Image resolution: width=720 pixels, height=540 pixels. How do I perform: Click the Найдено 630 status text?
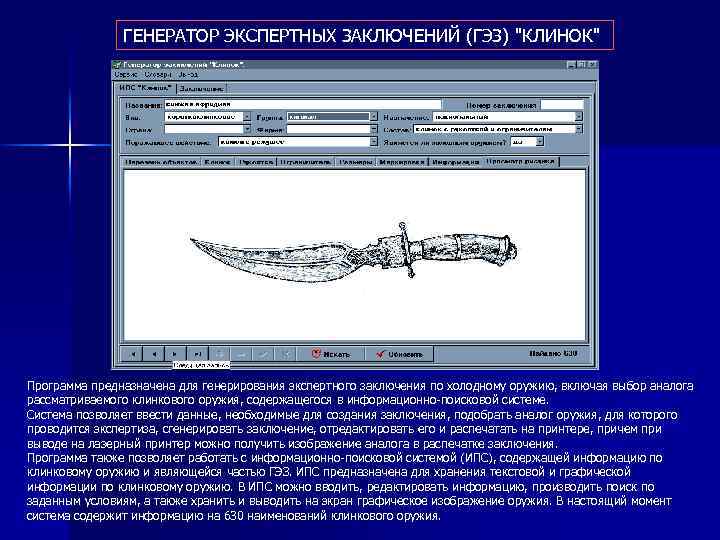click(x=553, y=354)
